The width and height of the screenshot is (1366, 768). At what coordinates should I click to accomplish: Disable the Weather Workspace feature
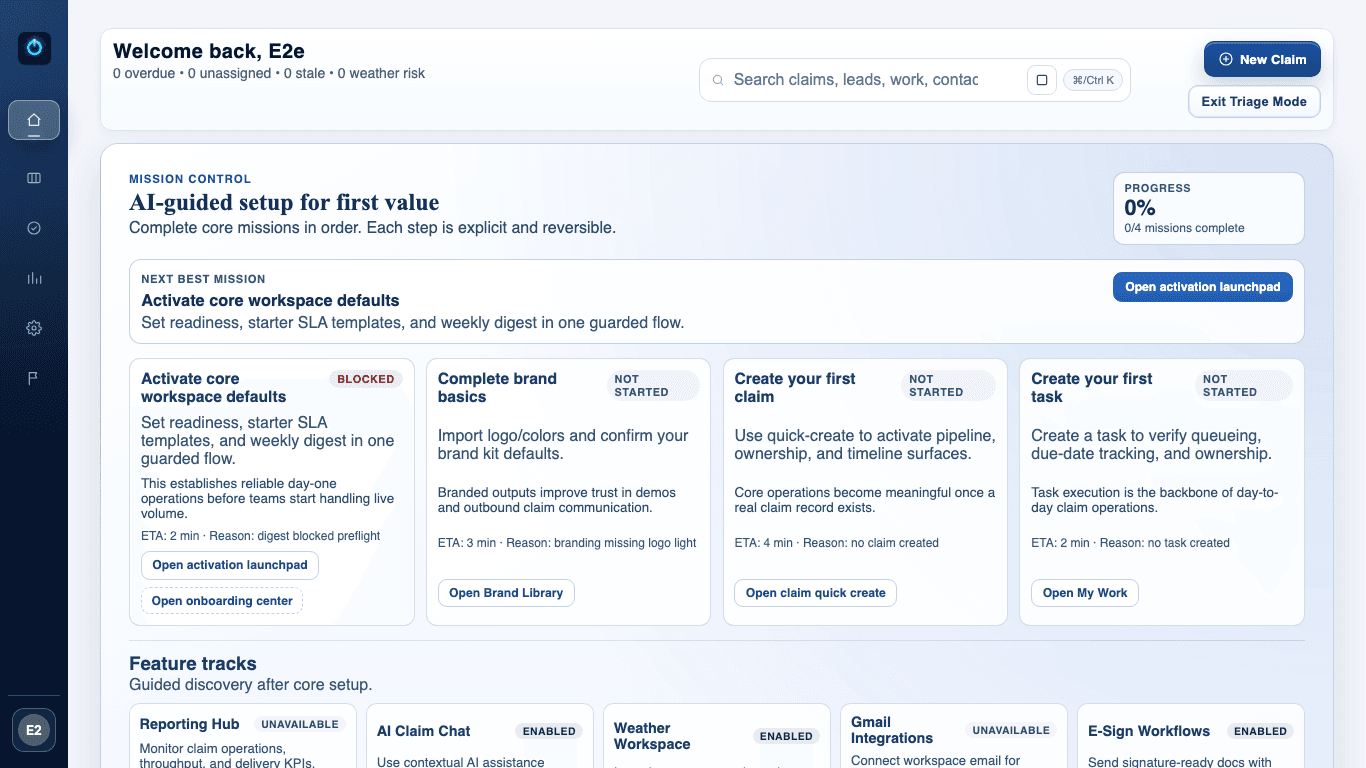[787, 736]
